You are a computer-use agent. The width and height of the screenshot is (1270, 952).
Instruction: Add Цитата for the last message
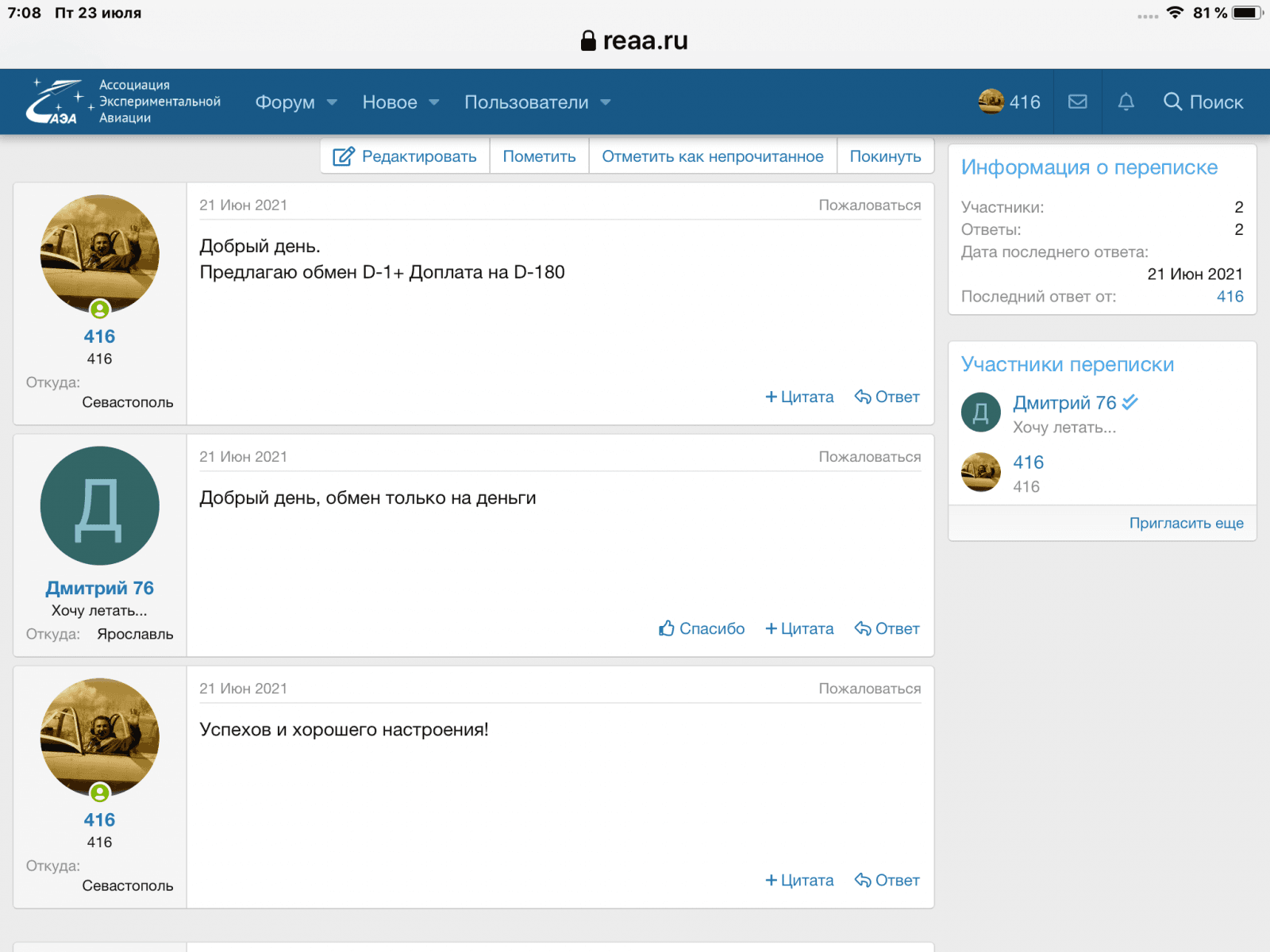799,880
